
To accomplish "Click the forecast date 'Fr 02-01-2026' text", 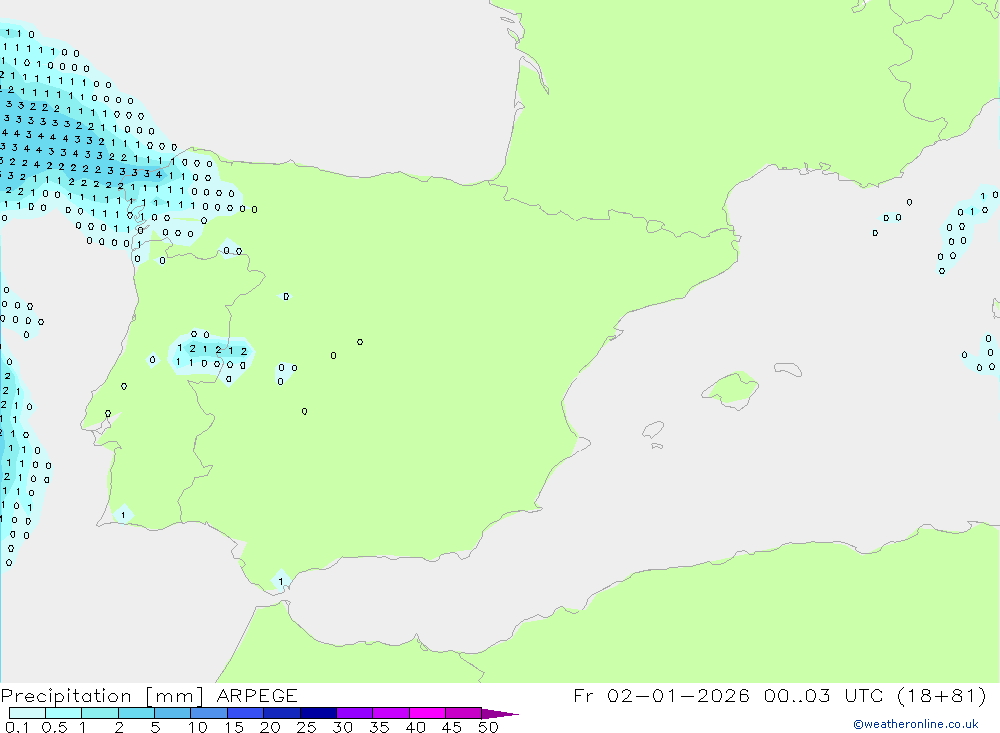I will (x=662, y=696).
